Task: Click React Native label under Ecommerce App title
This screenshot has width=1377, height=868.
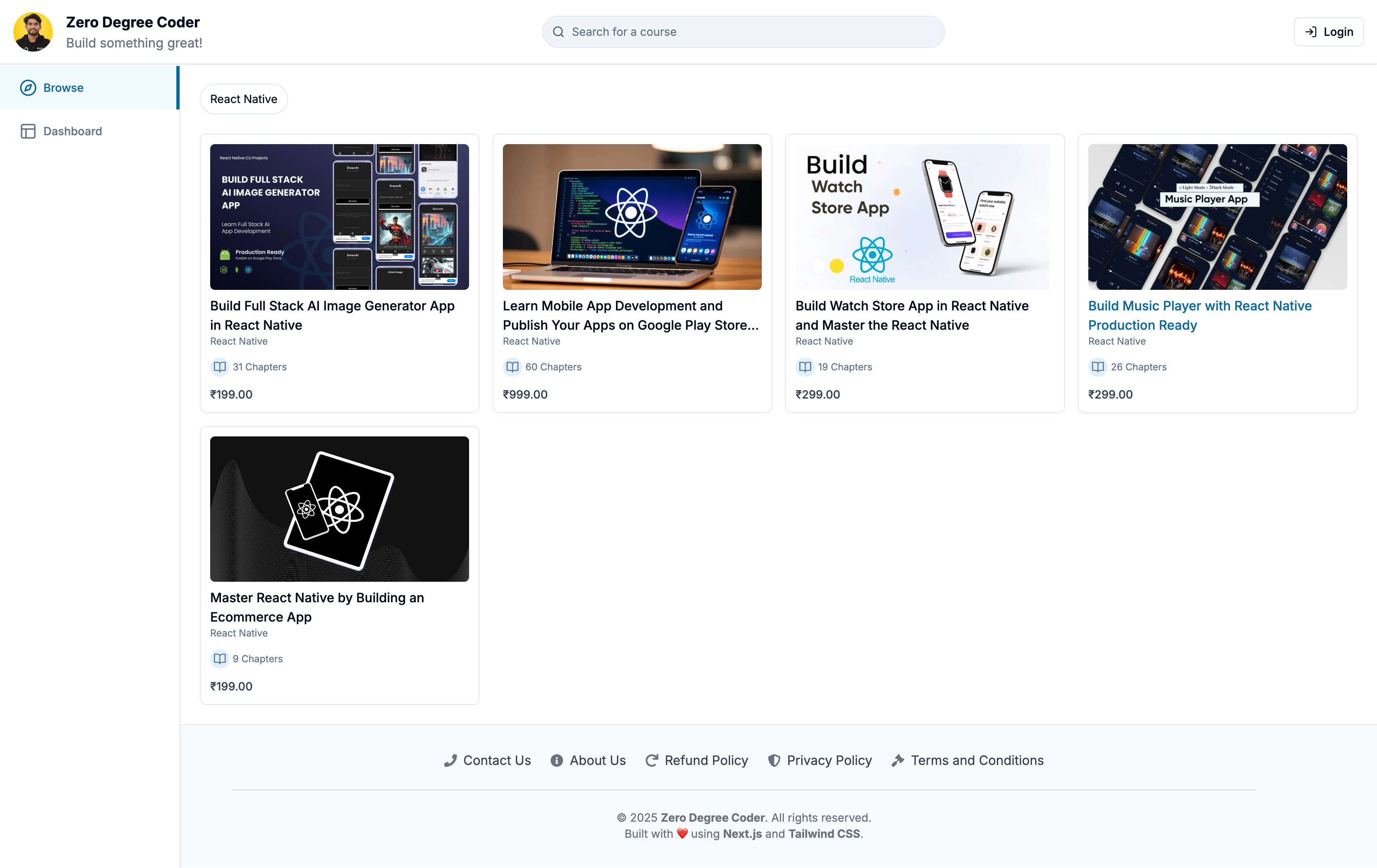Action: (x=238, y=633)
